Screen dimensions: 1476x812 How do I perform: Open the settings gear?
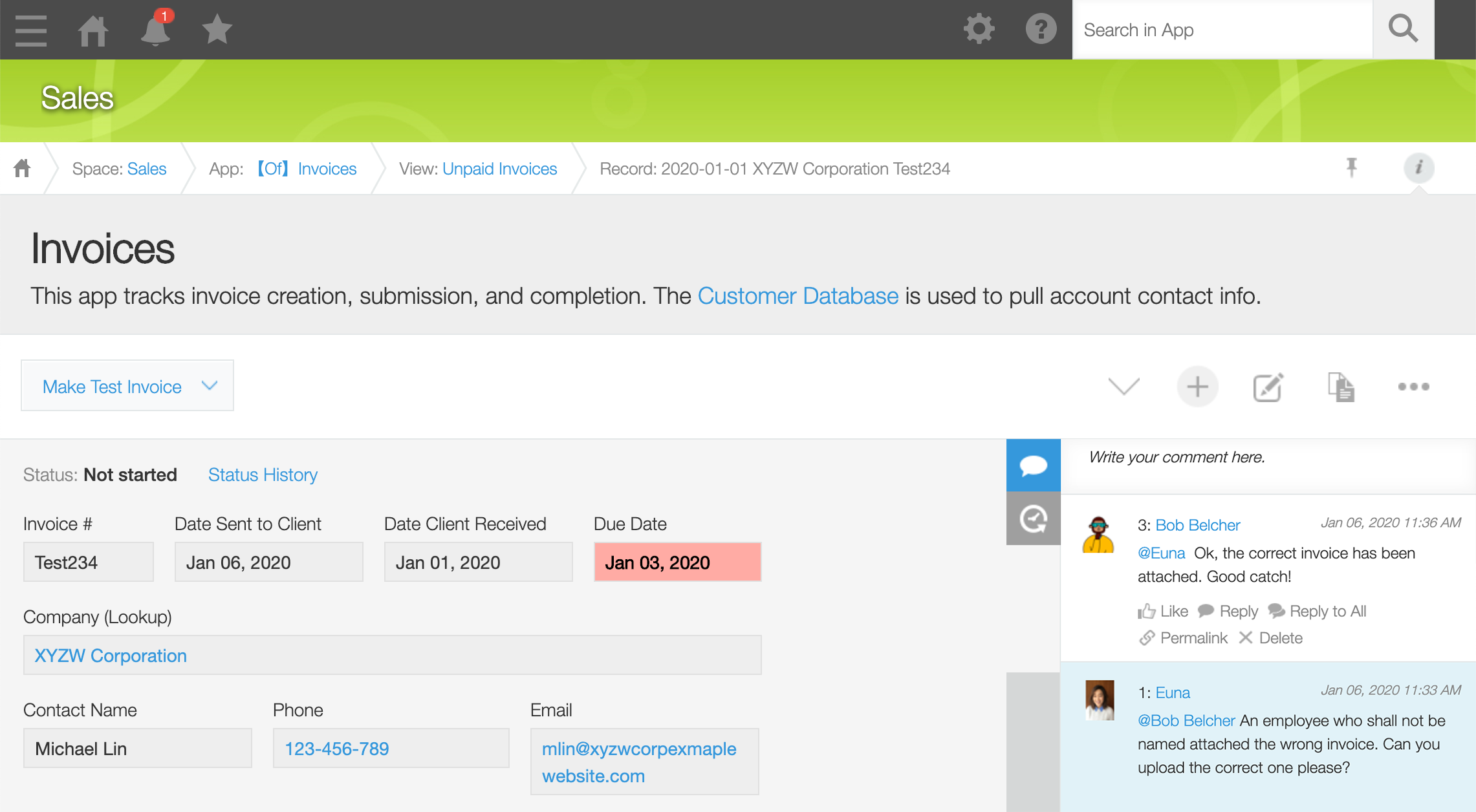pyautogui.click(x=979, y=28)
